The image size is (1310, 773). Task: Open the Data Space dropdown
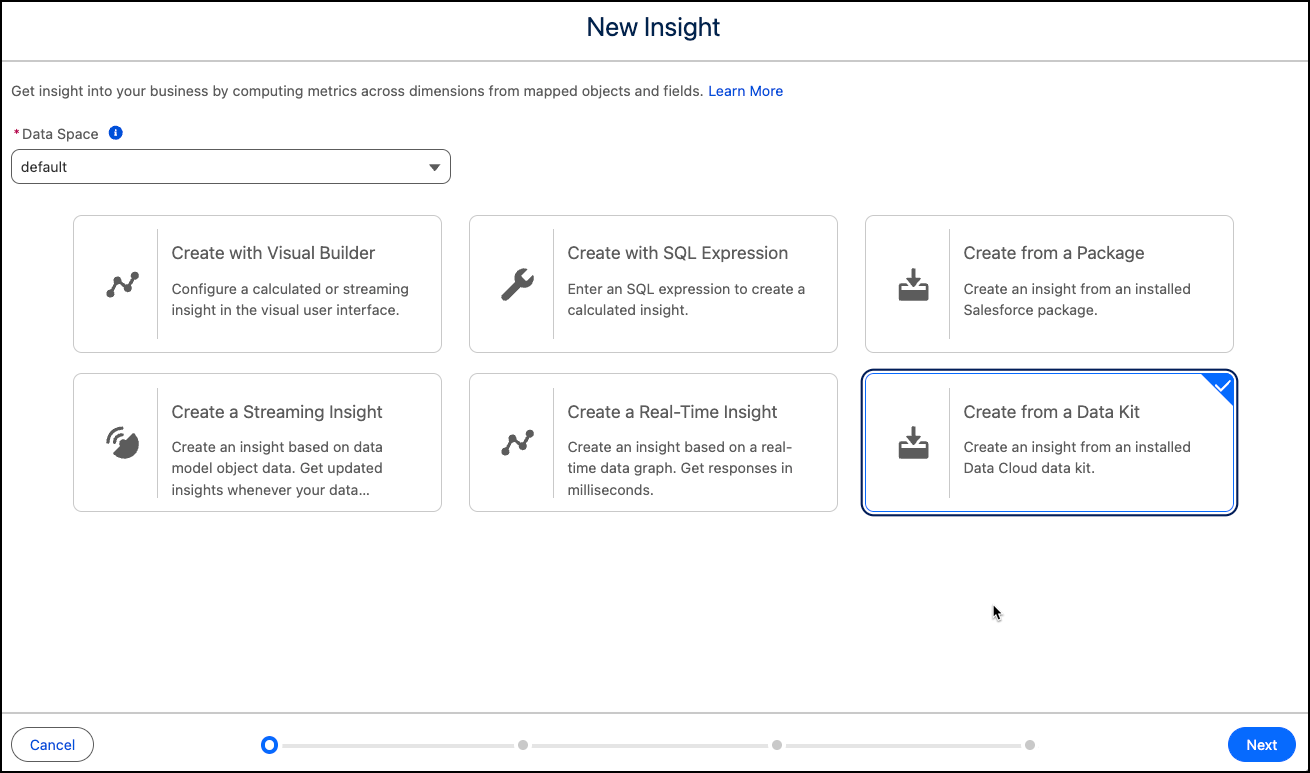(x=230, y=167)
